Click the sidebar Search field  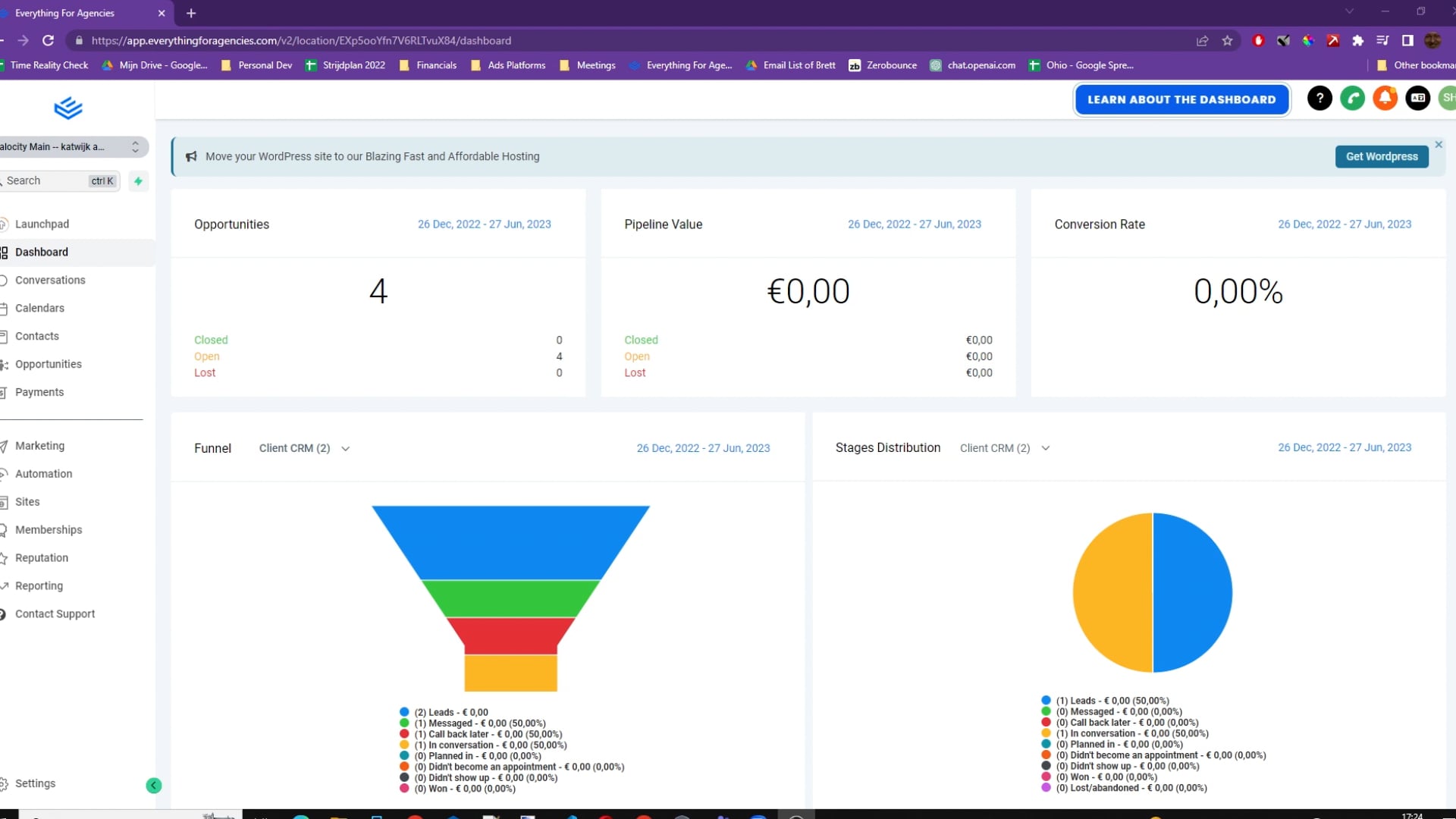60,180
